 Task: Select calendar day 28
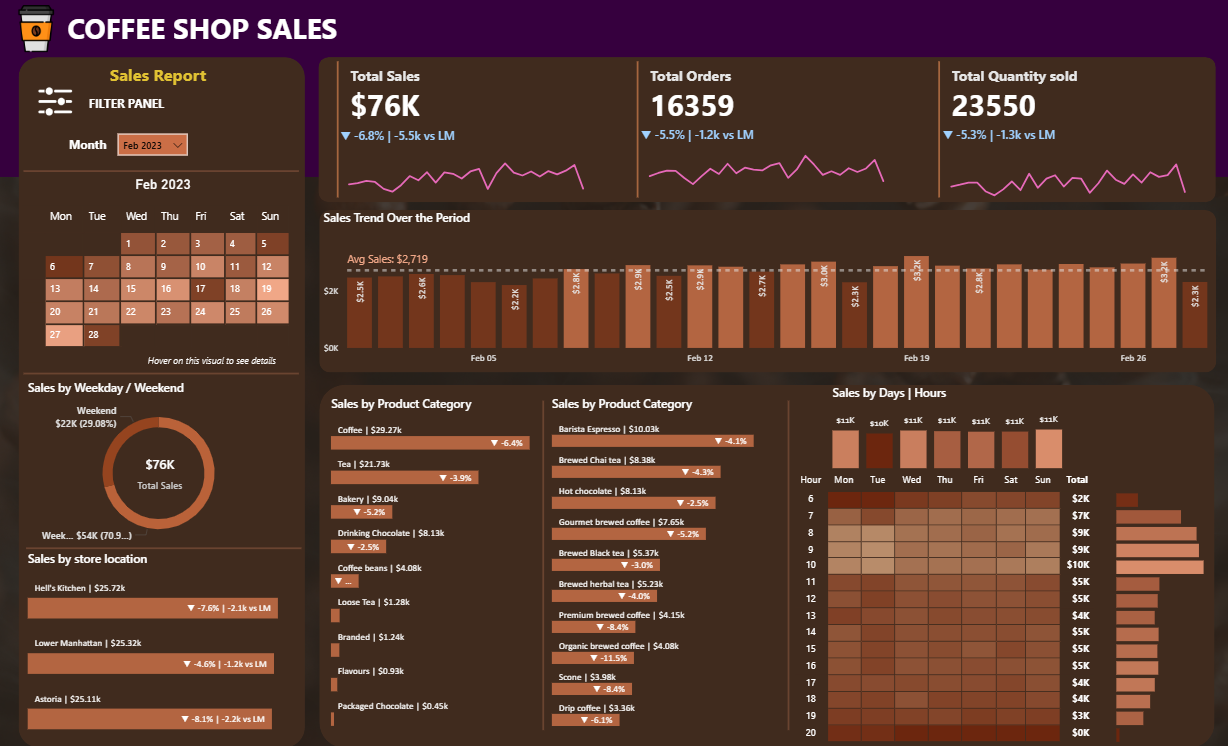[x=101, y=335]
